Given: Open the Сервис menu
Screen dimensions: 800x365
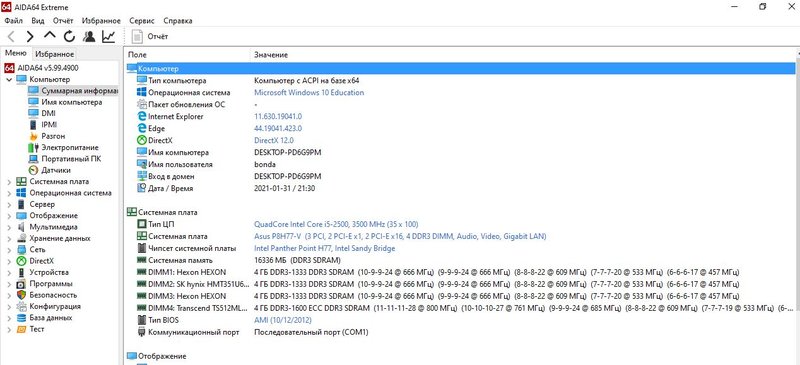Looking at the screenshot, I should (x=142, y=21).
